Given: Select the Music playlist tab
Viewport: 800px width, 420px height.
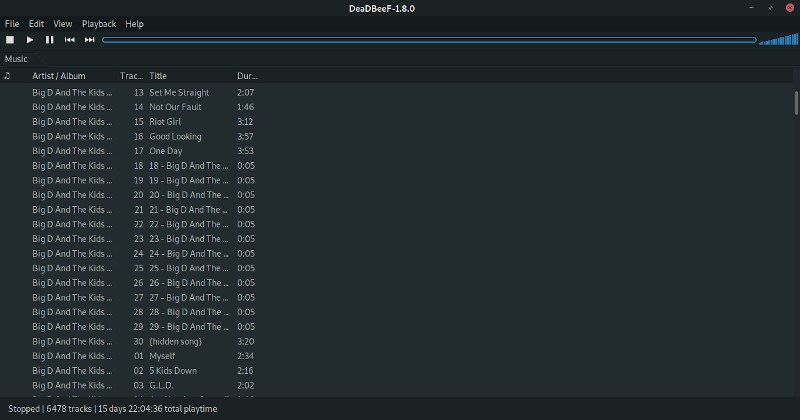Looking at the screenshot, I should (x=16, y=59).
